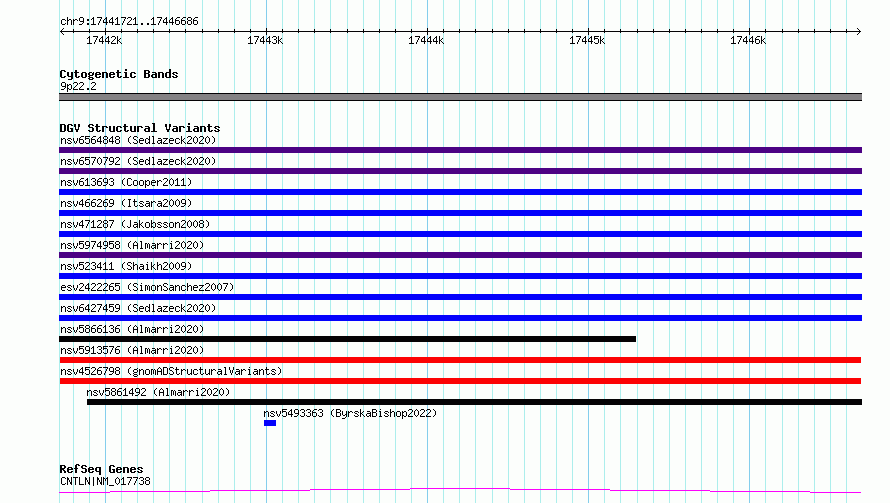Click the 17445k ruler tick label
Image resolution: width=890 pixels, height=503 pixels.
tap(587, 40)
